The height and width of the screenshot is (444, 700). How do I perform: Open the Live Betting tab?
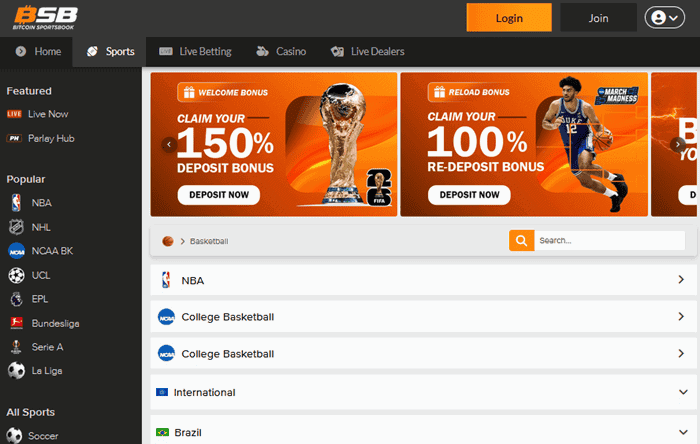point(195,52)
